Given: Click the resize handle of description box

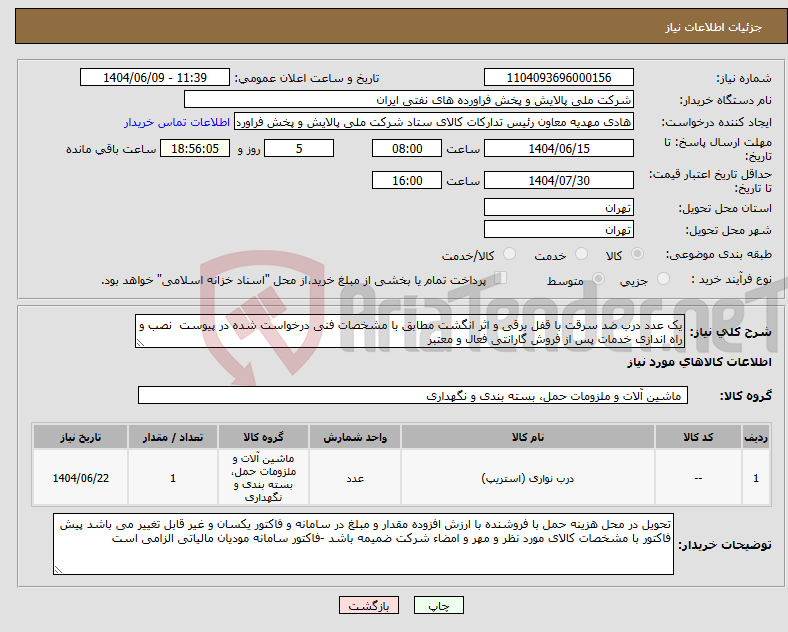Looking at the screenshot, I should pyautogui.click(x=140, y=343).
